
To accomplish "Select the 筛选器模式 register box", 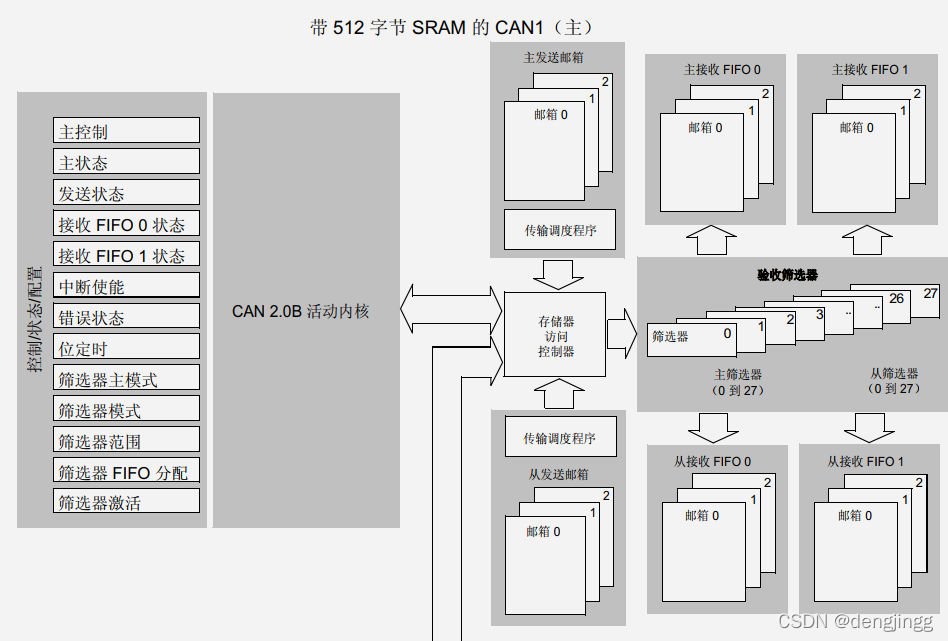I will pyautogui.click(x=126, y=409).
